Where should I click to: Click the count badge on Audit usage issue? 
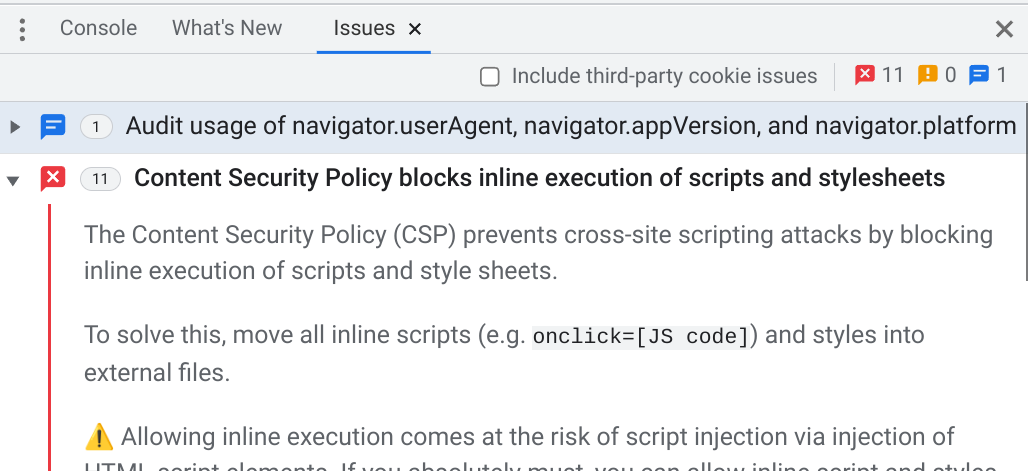[96, 127]
